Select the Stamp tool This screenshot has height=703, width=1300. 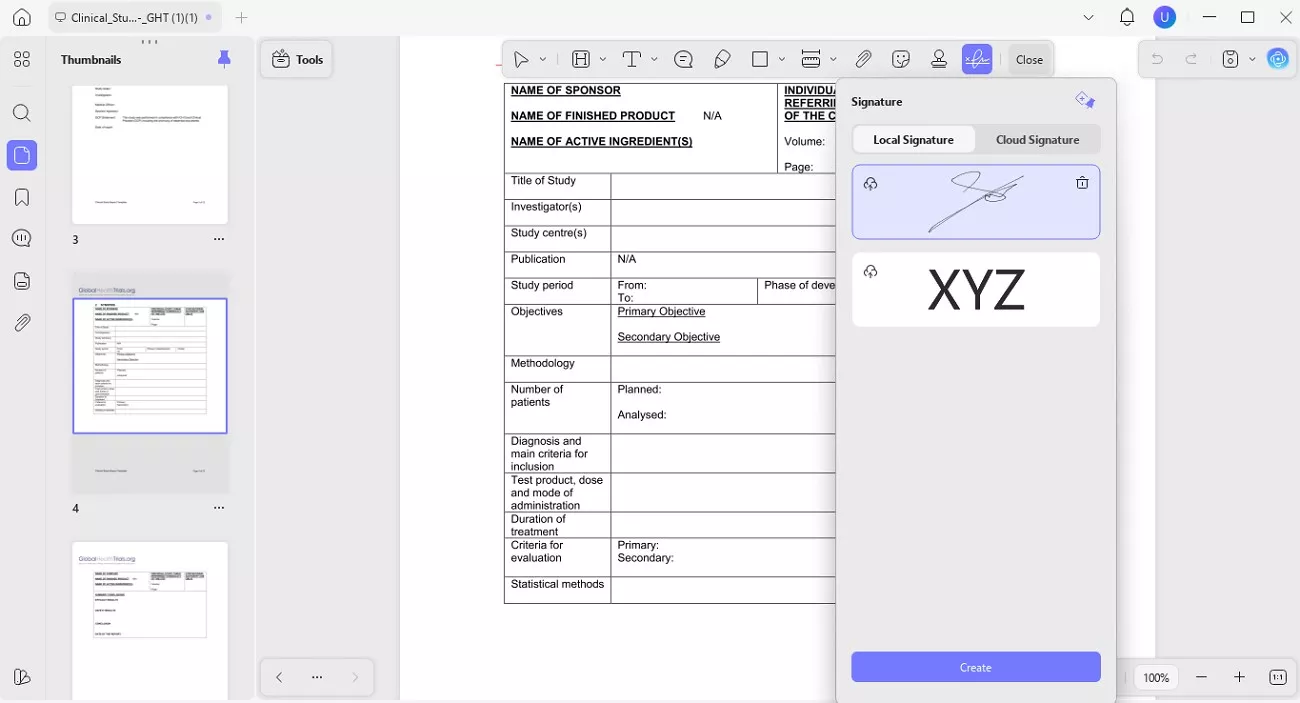click(x=939, y=59)
